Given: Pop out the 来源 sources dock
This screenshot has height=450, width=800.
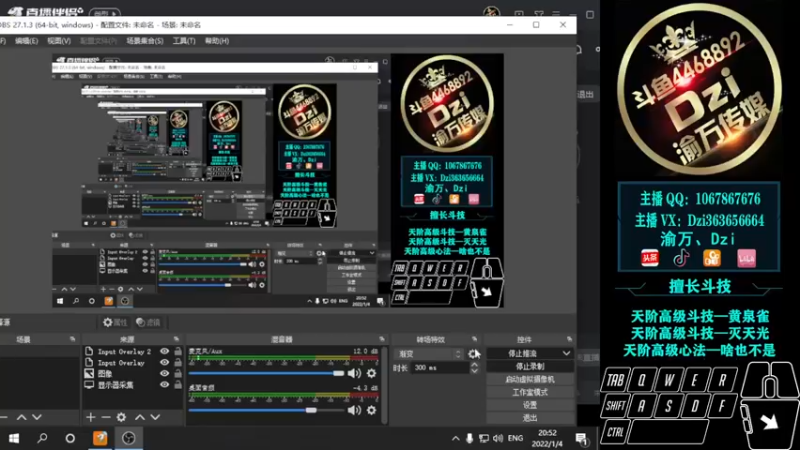Looking at the screenshot, I should 176,339.
